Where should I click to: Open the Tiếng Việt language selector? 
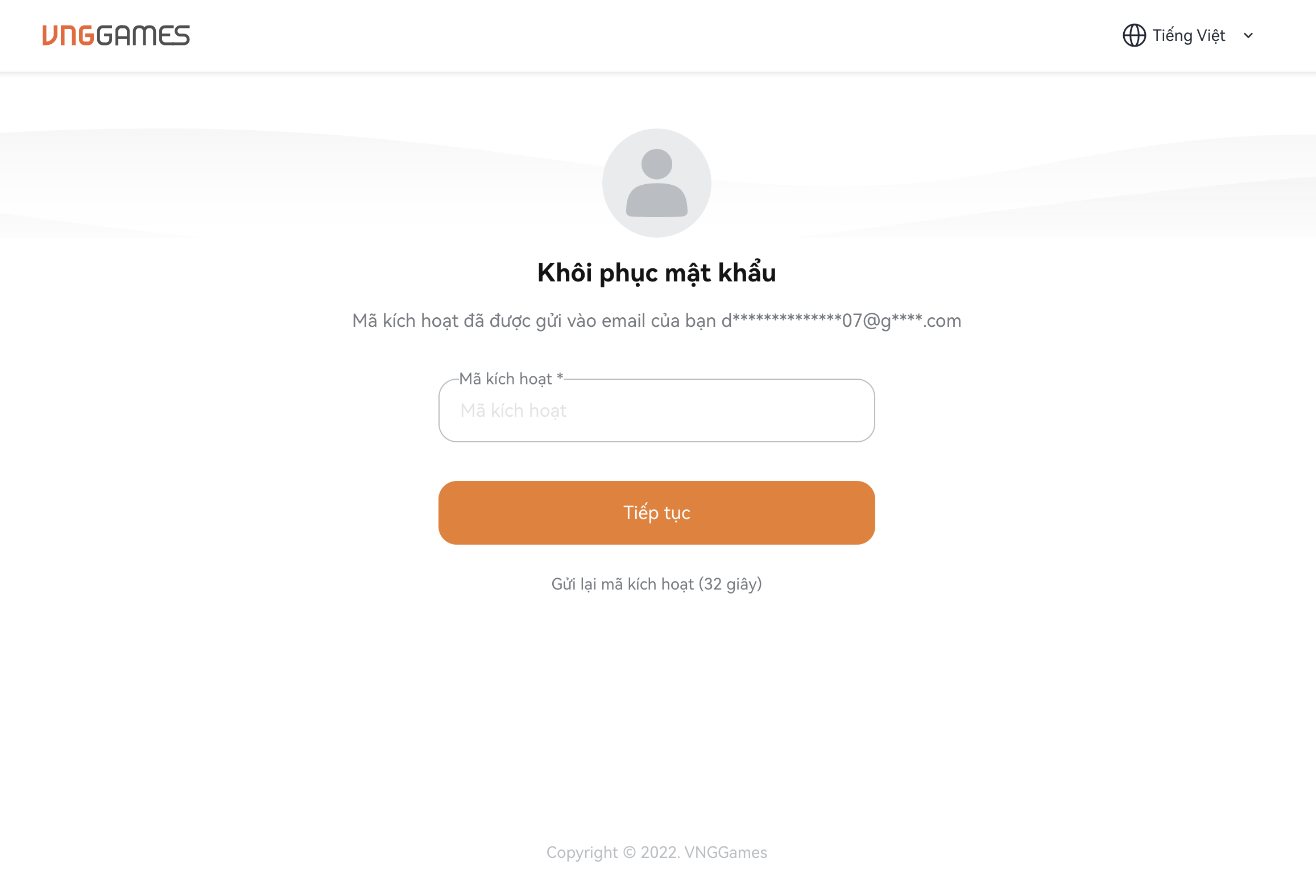point(1188,35)
